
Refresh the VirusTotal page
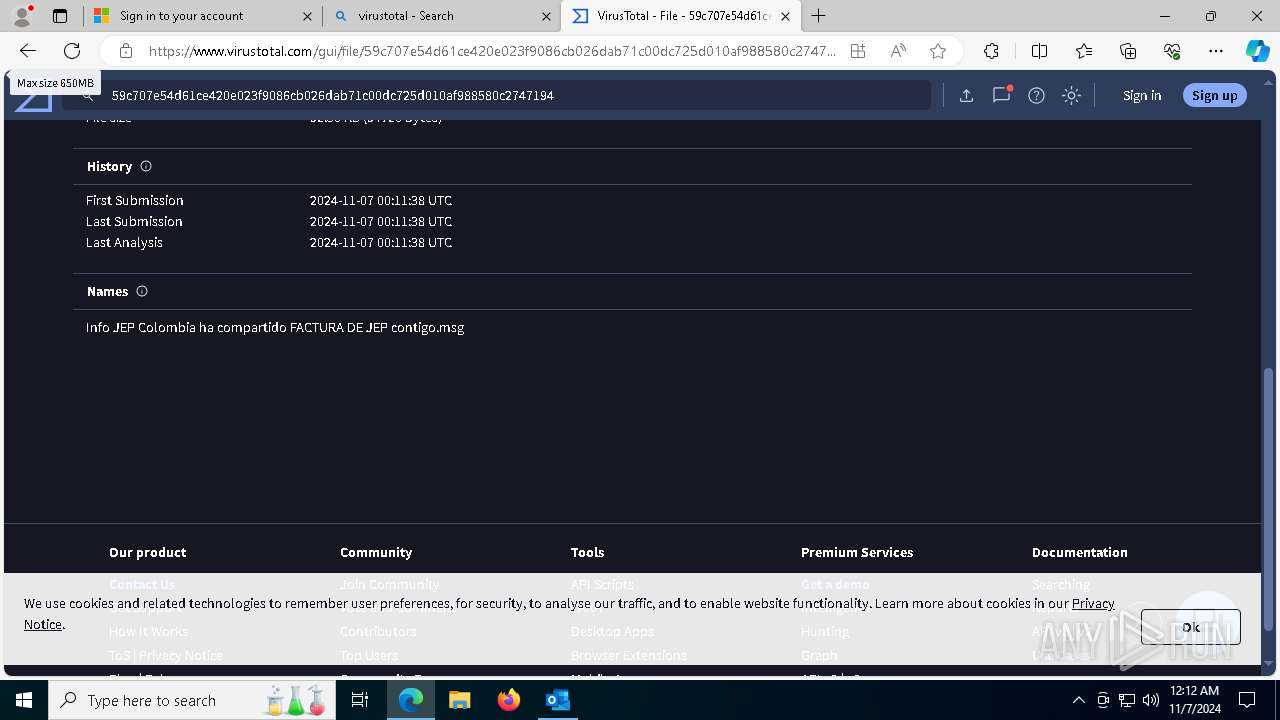click(x=72, y=51)
